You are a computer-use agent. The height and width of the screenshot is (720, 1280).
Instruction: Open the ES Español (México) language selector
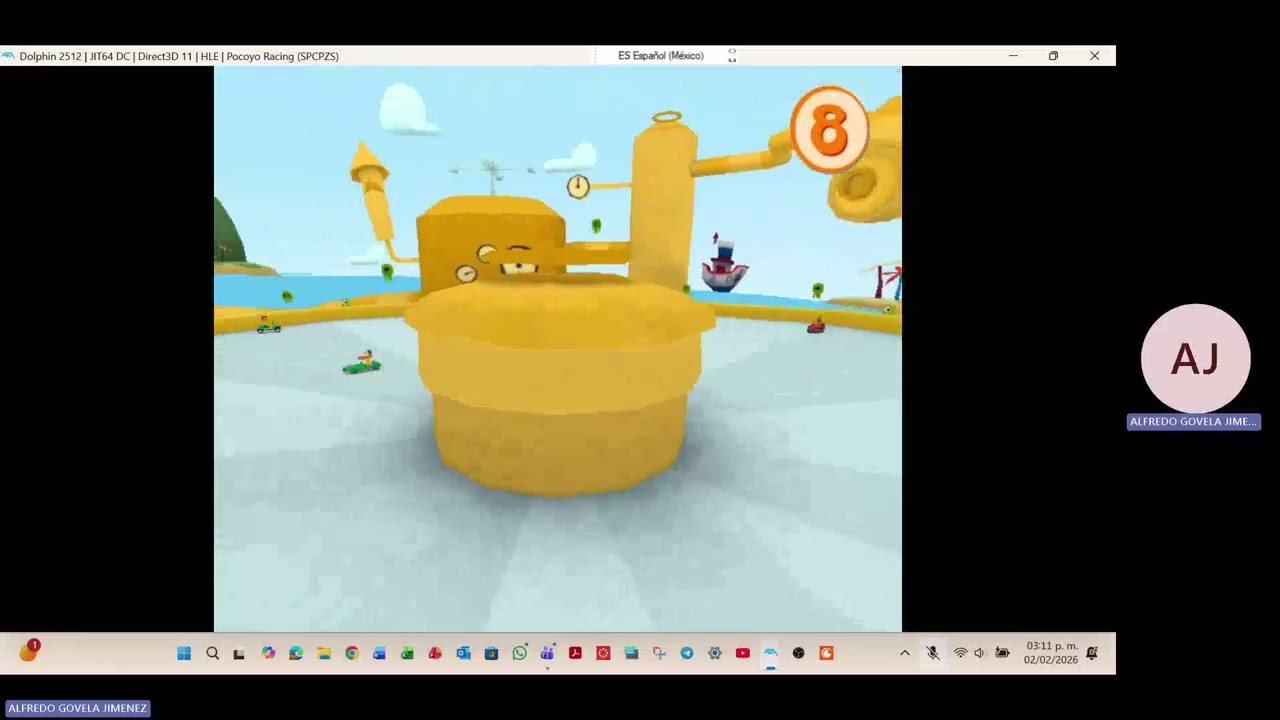coord(660,56)
